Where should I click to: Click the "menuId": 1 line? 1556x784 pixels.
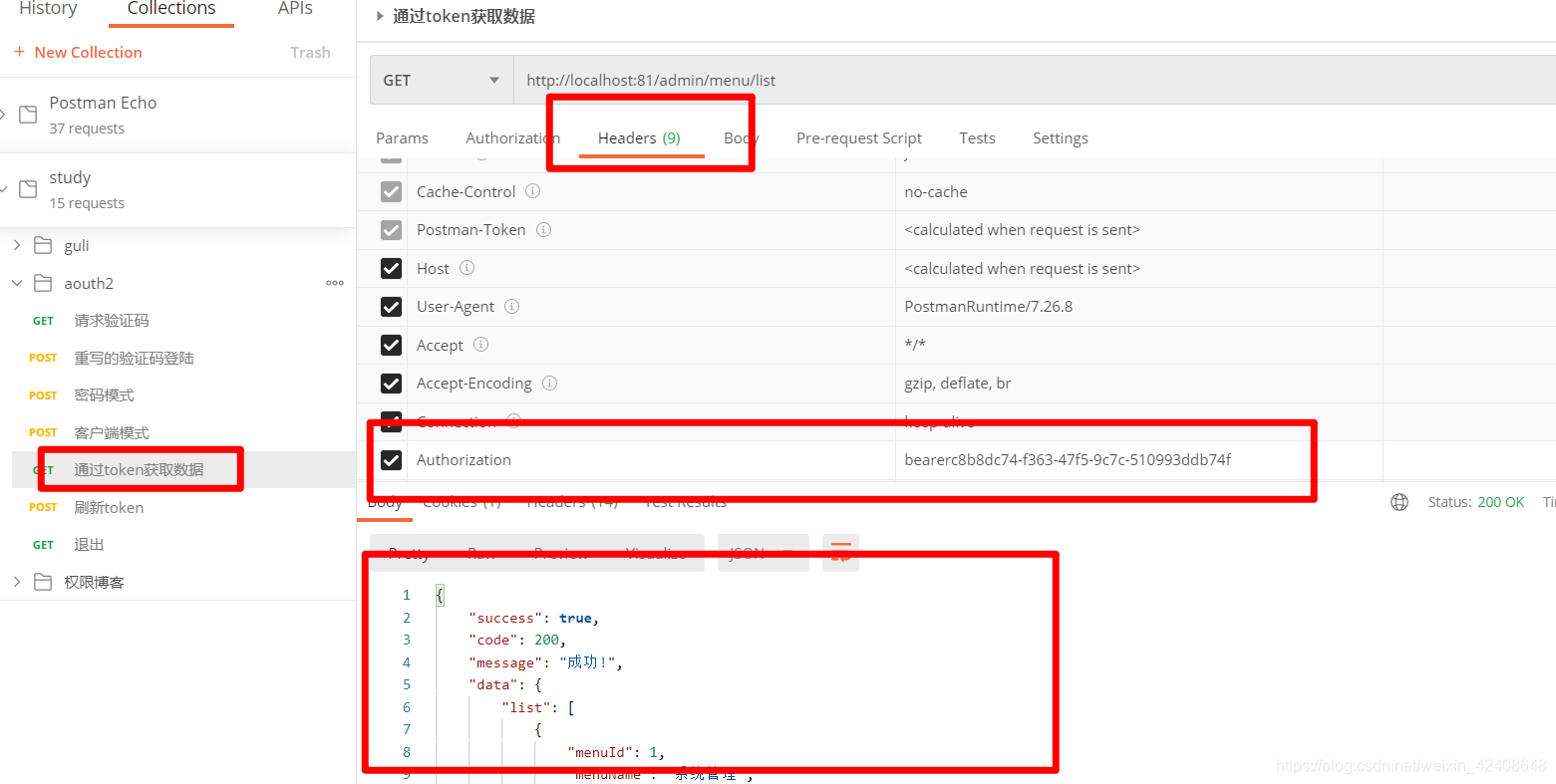(616, 752)
